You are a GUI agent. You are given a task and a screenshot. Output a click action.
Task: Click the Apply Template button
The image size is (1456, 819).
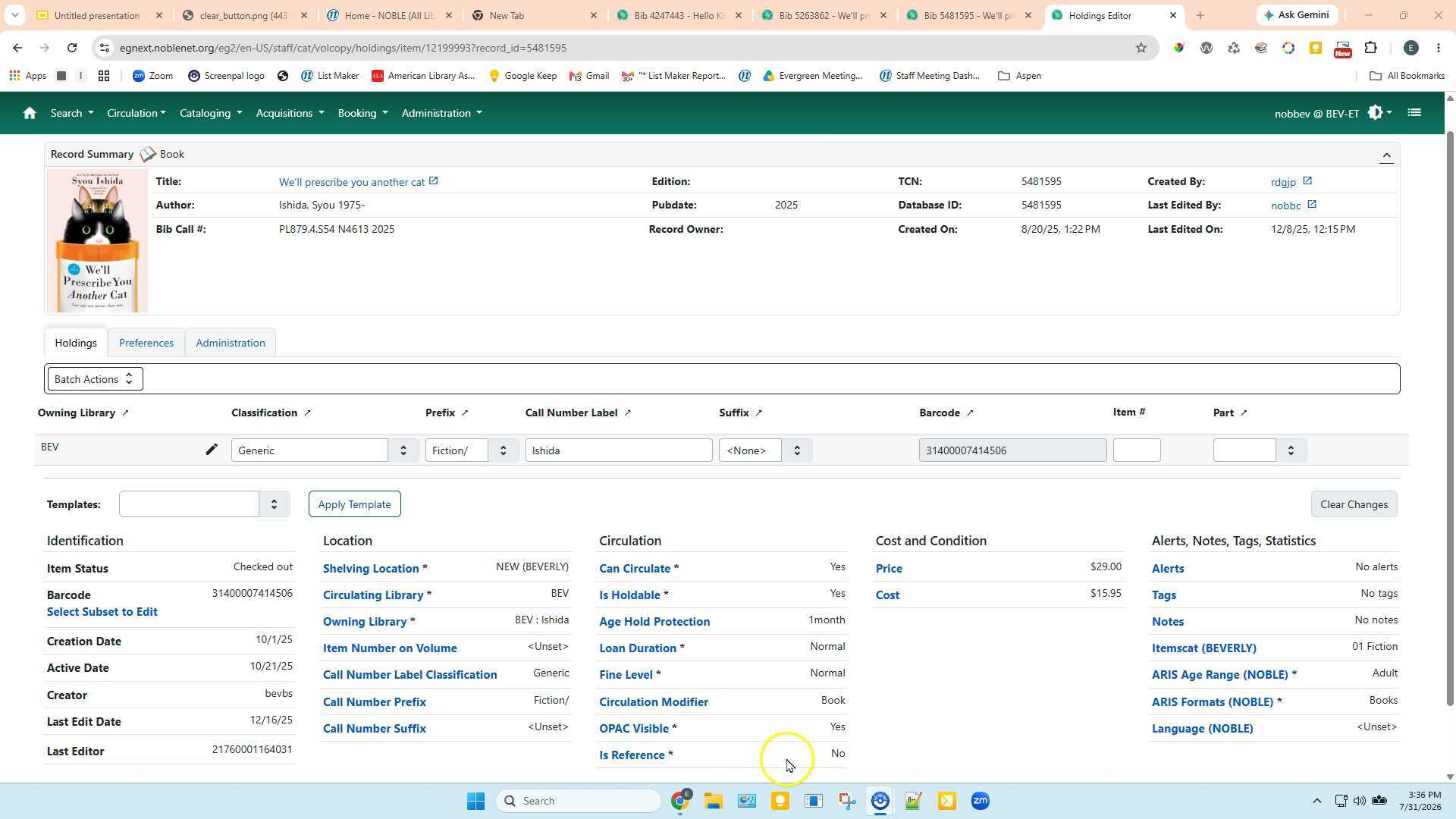click(354, 504)
